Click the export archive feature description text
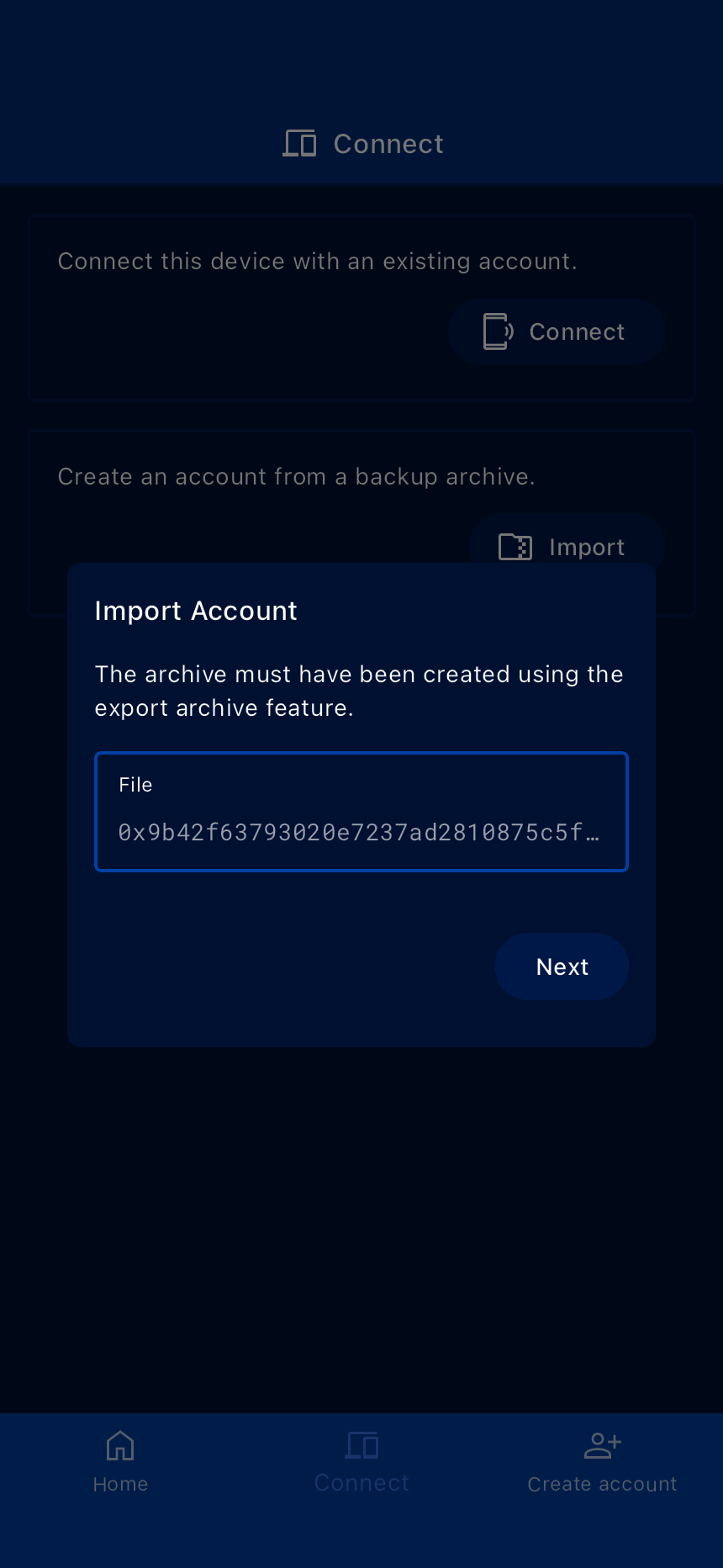Viewport: 723px width, 1568px height. pos(359,691)
